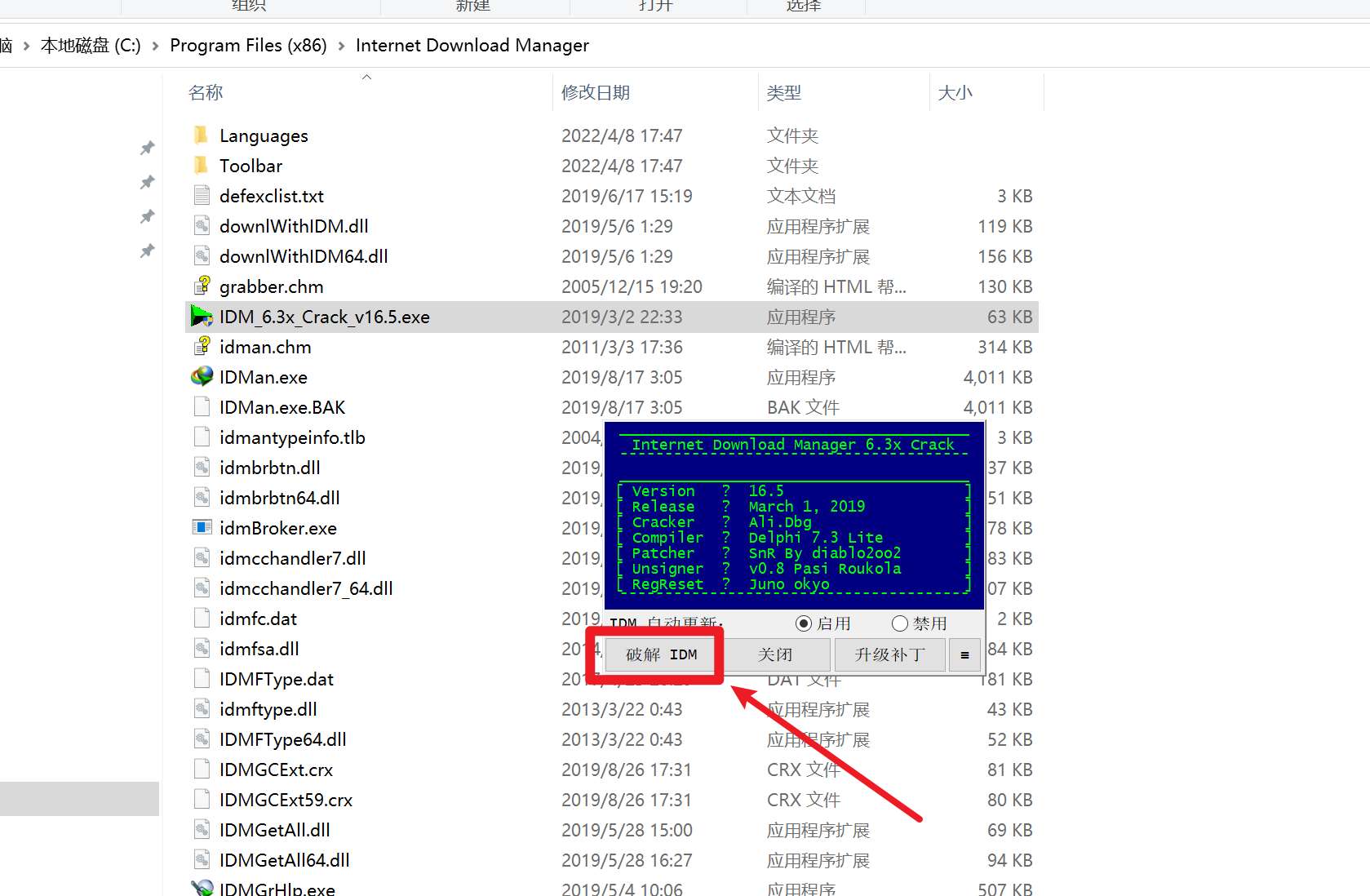Click the IDMan.exe globe icon
Image resolution: width=1370 pixels, height=896 pixels.
point(202,377)
